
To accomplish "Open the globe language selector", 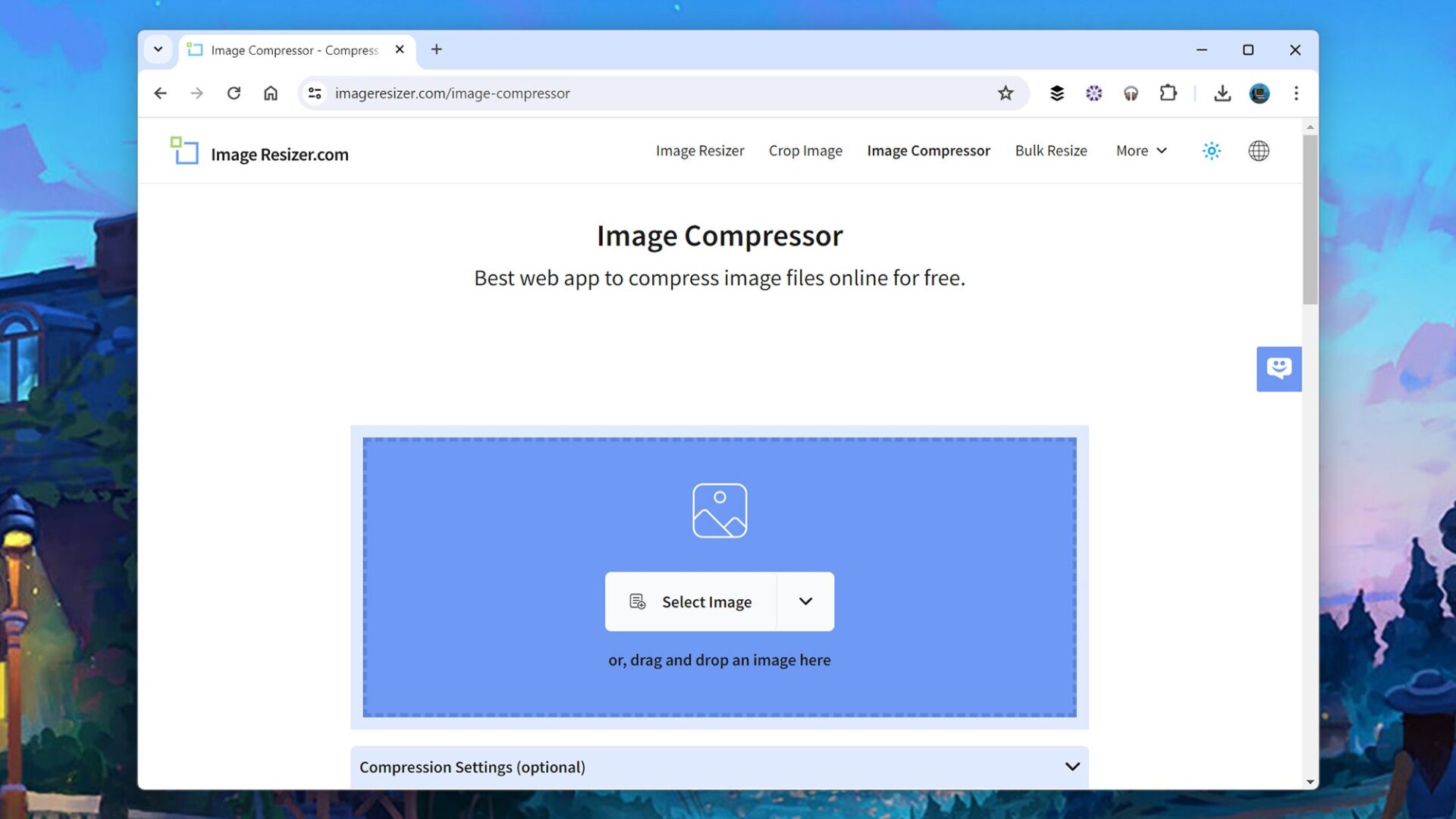I will pyautogui.click(x=1259, y=151).
